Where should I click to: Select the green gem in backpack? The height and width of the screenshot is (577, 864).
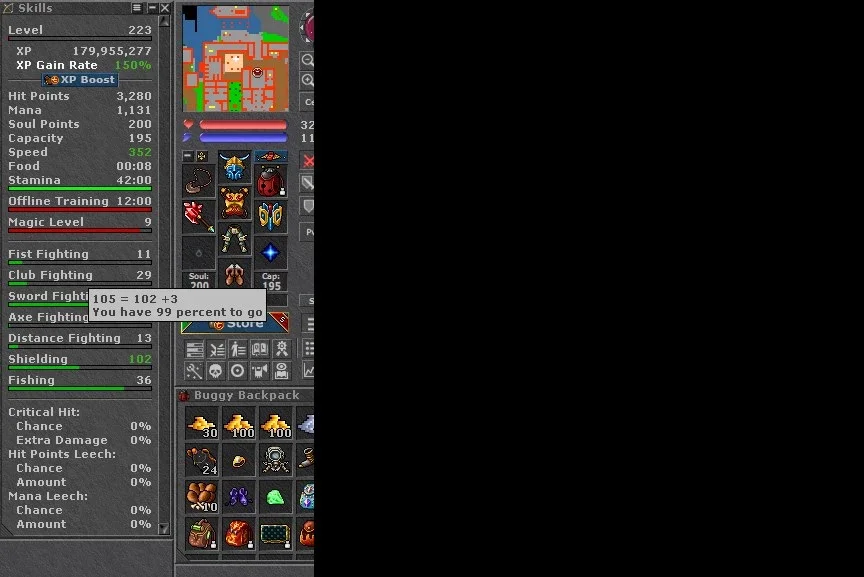(x=276, y=497)
